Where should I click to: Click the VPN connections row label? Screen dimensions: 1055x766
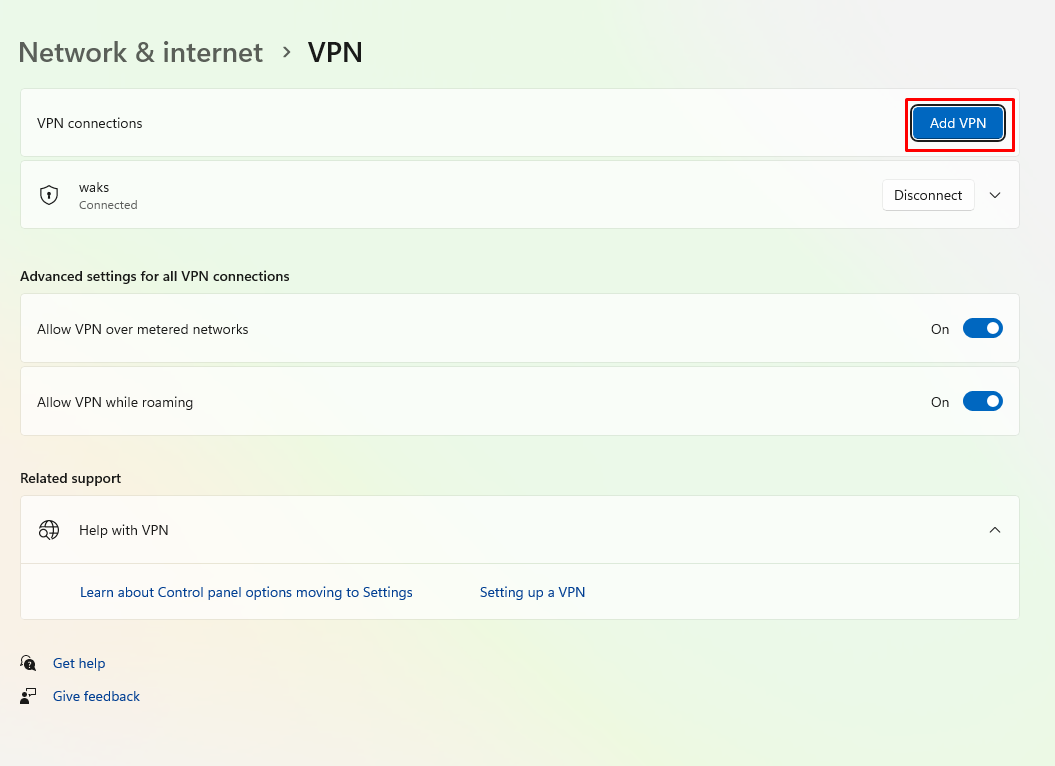[89, 123]
